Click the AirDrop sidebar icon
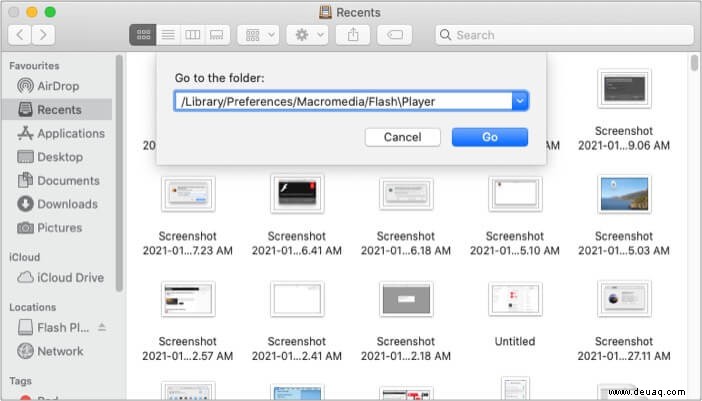 [x=25, y=85]
